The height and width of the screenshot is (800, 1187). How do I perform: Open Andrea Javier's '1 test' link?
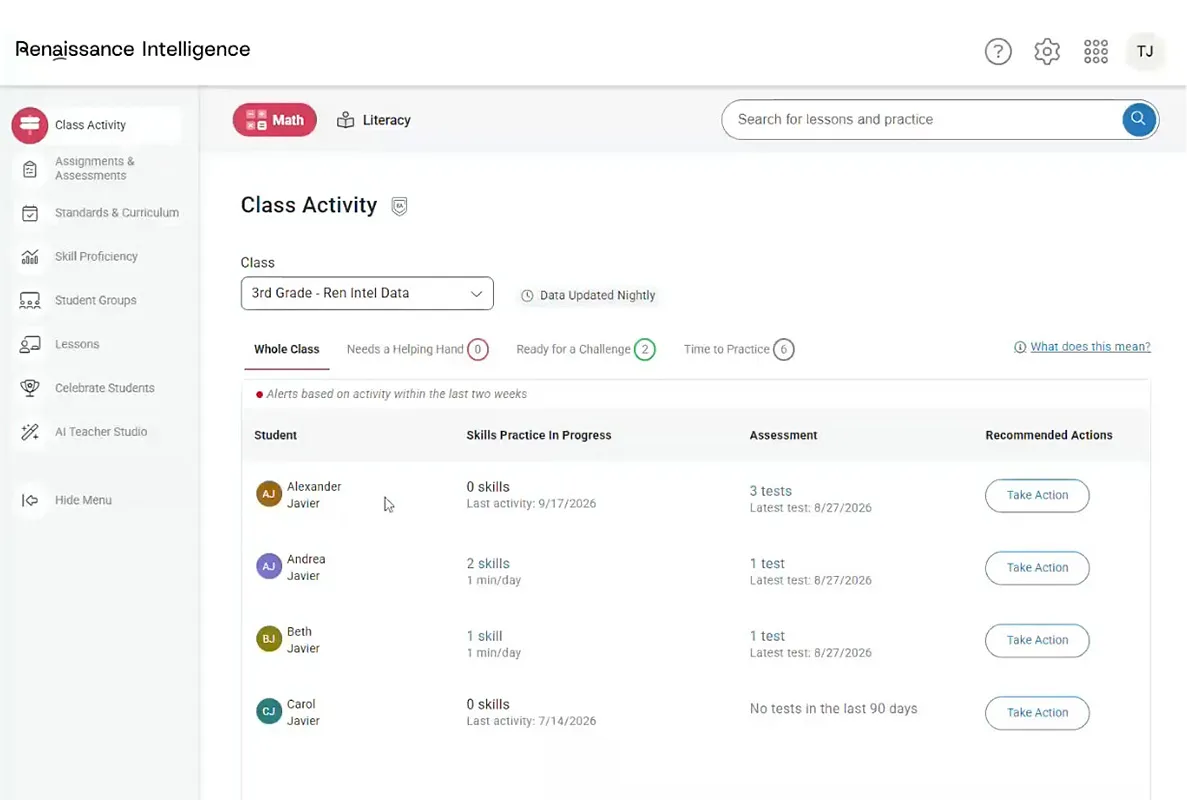pyautogui.click(x=767, y=563)
